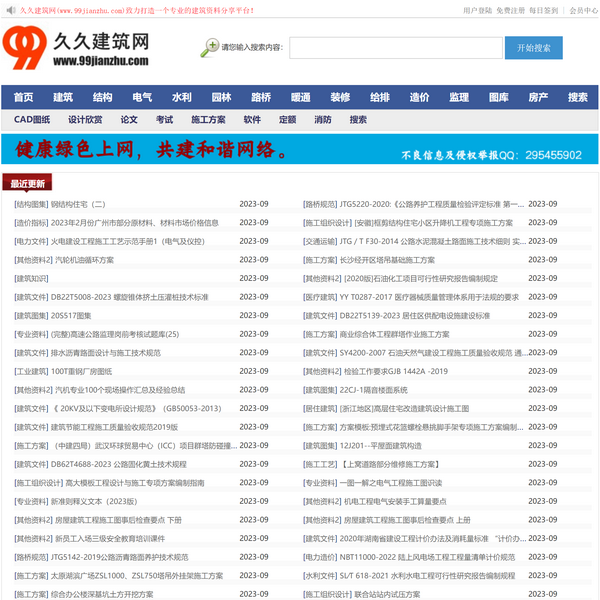Screen dimensions: 600x600
Task: Click the magnifier icon beside the search label
Action: 210,47
